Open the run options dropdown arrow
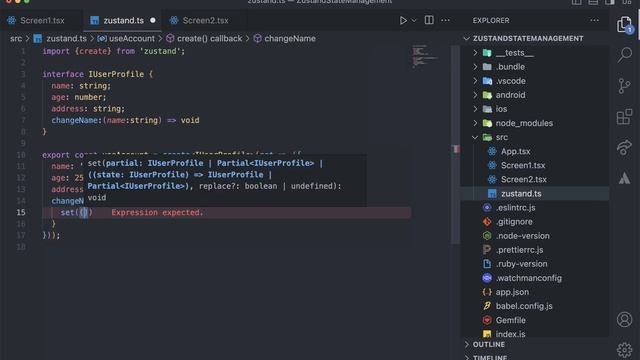Image resolution: width=640 pixels, height=360 pixels. [414, 20]
